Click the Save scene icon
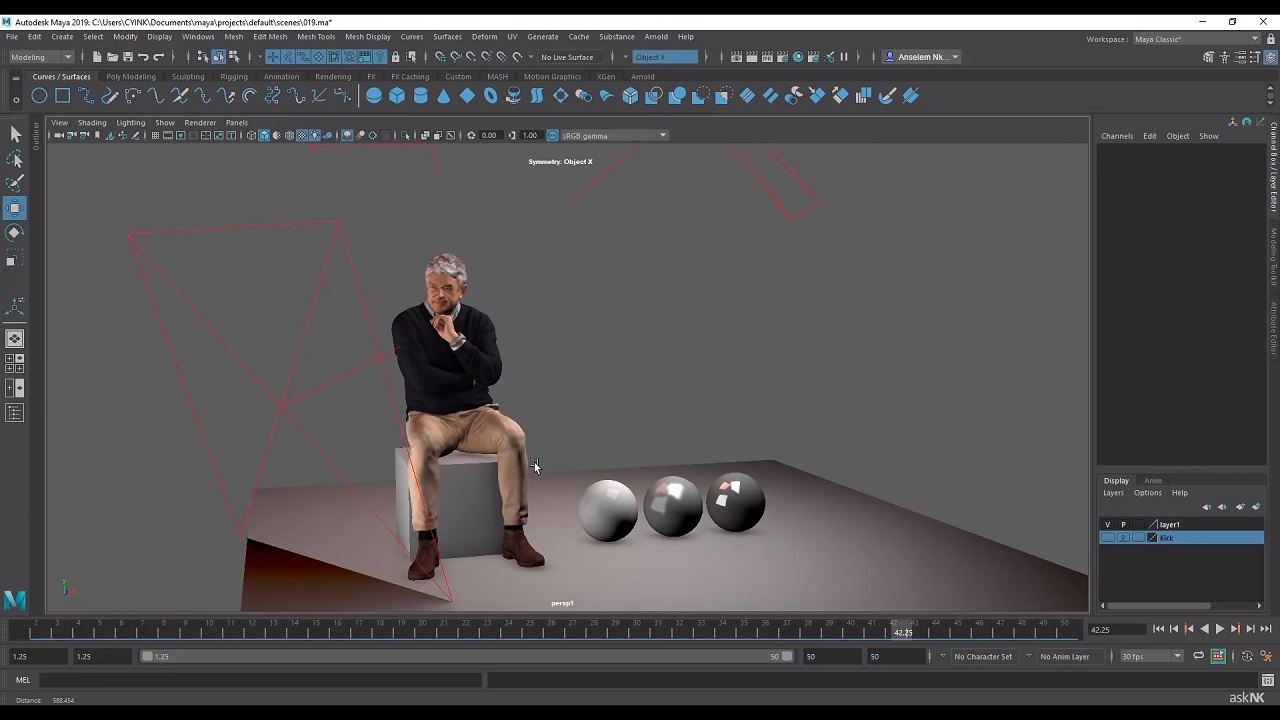The height and width of the screenshot is (720, 1280). 128,57
